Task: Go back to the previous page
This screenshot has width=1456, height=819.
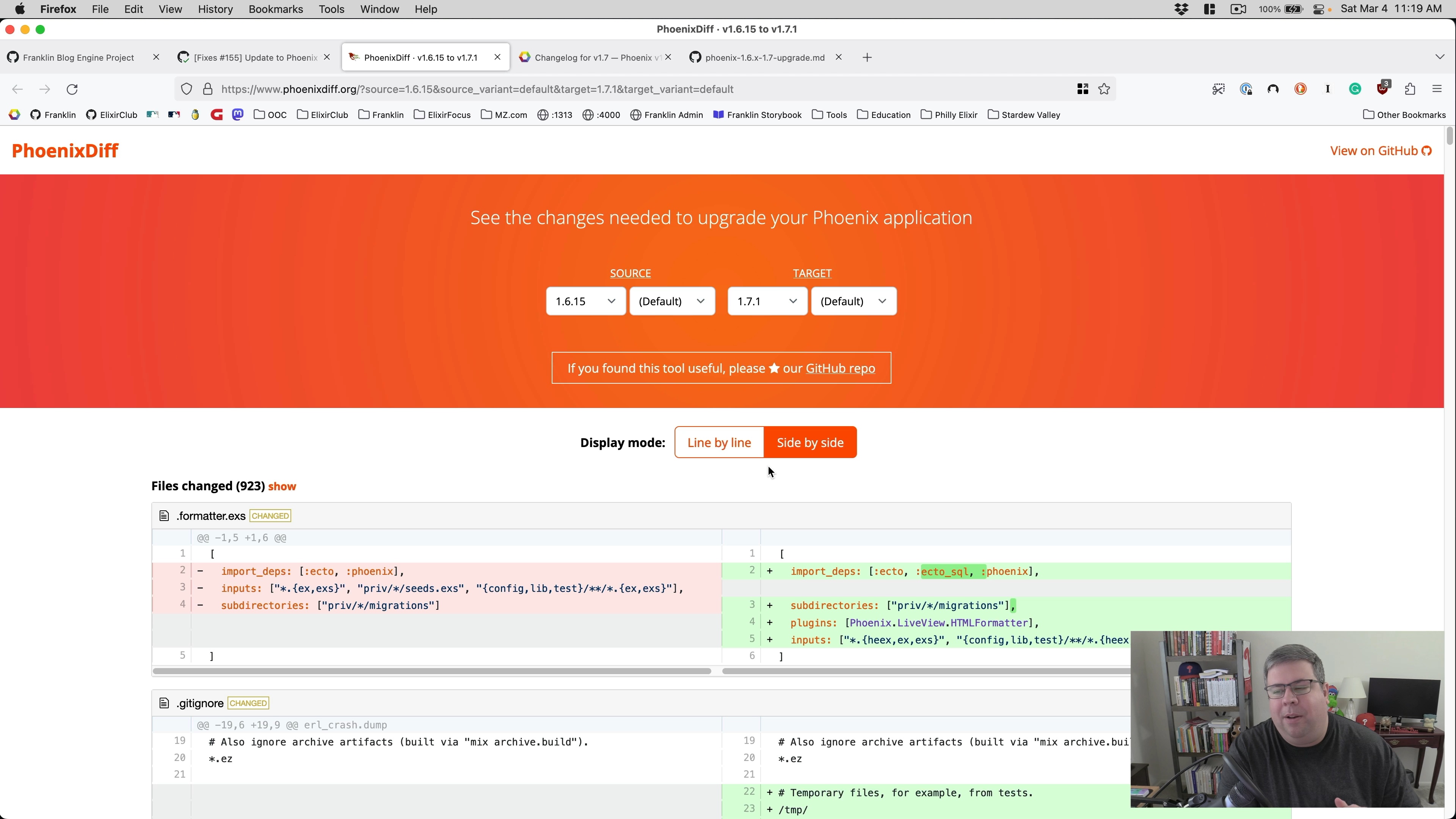Action: tap(17, 89)
